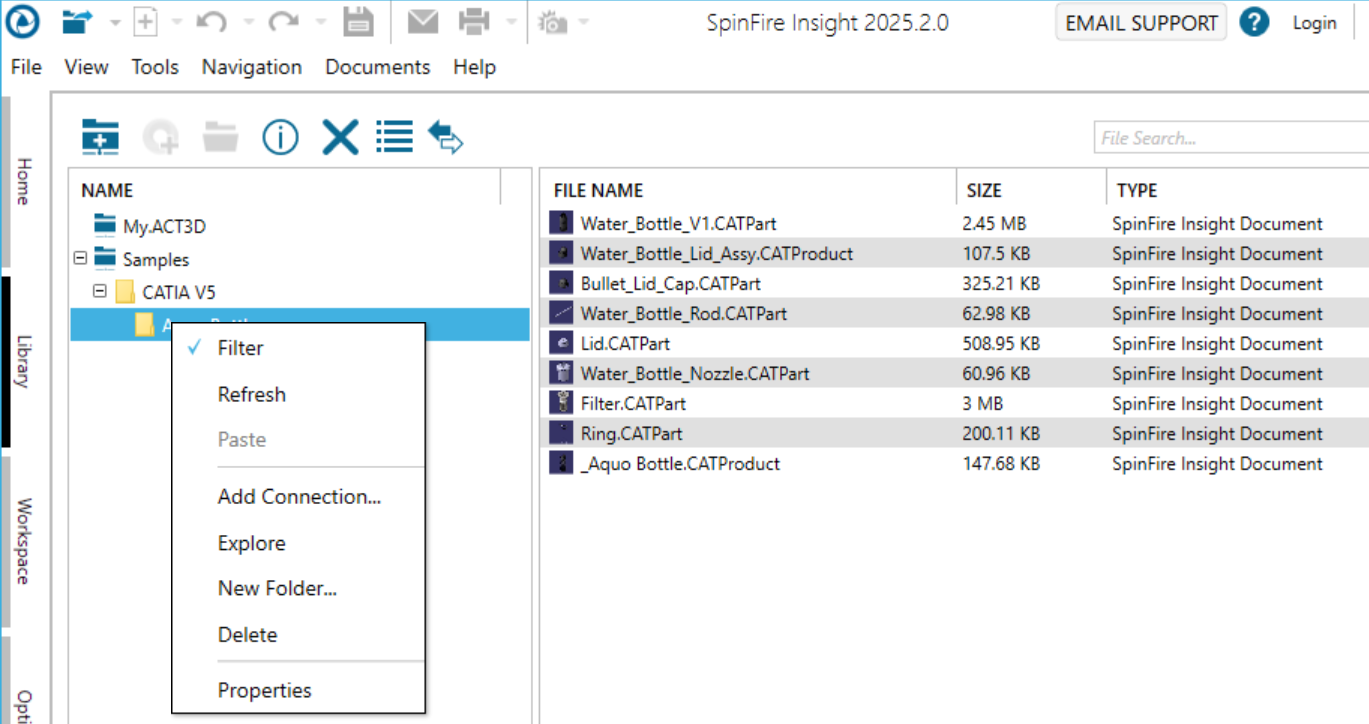Collapse the CATIA V5 folder node
This screenshot has height=724, width=1369.
pos(99,292)
